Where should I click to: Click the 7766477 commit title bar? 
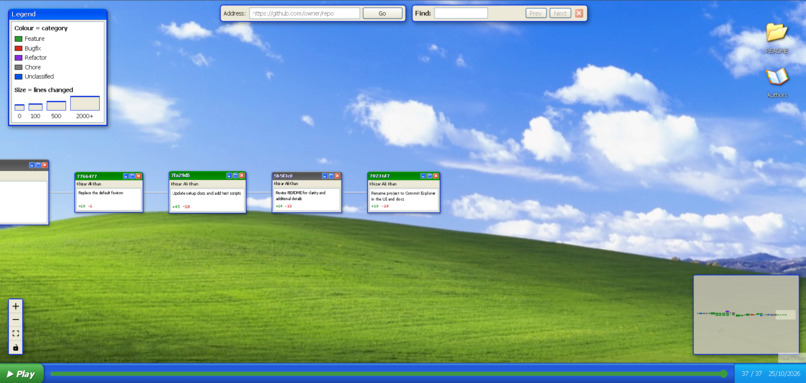pyautogui.click(x=108, y=176)
